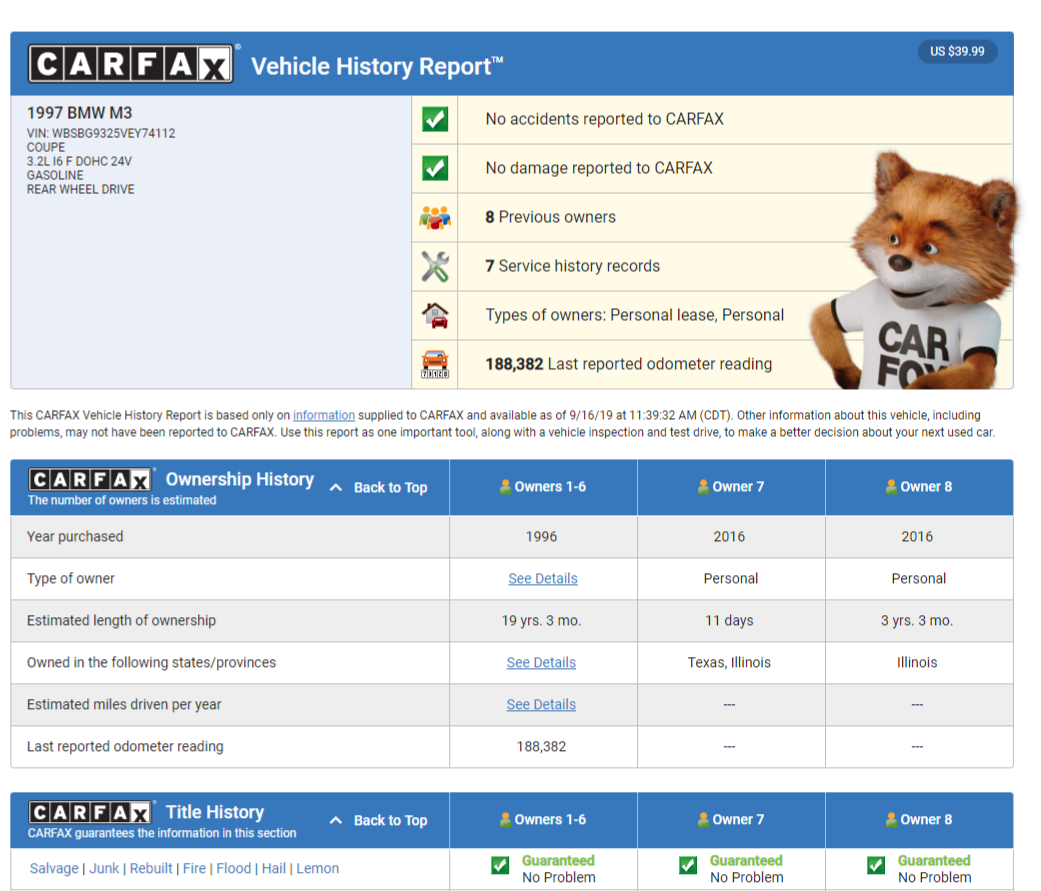The width and height of the screenshot is (1041, 891).
Task: Click Guaranteed checkmark under Owners 1-6 in Title History
Action: (x=500, y=865)
